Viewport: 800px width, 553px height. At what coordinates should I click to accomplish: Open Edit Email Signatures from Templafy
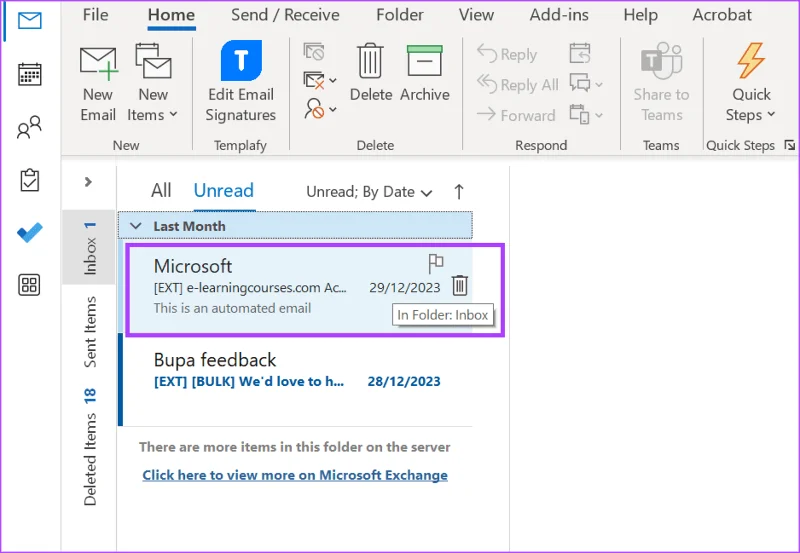tap(241, 82)
